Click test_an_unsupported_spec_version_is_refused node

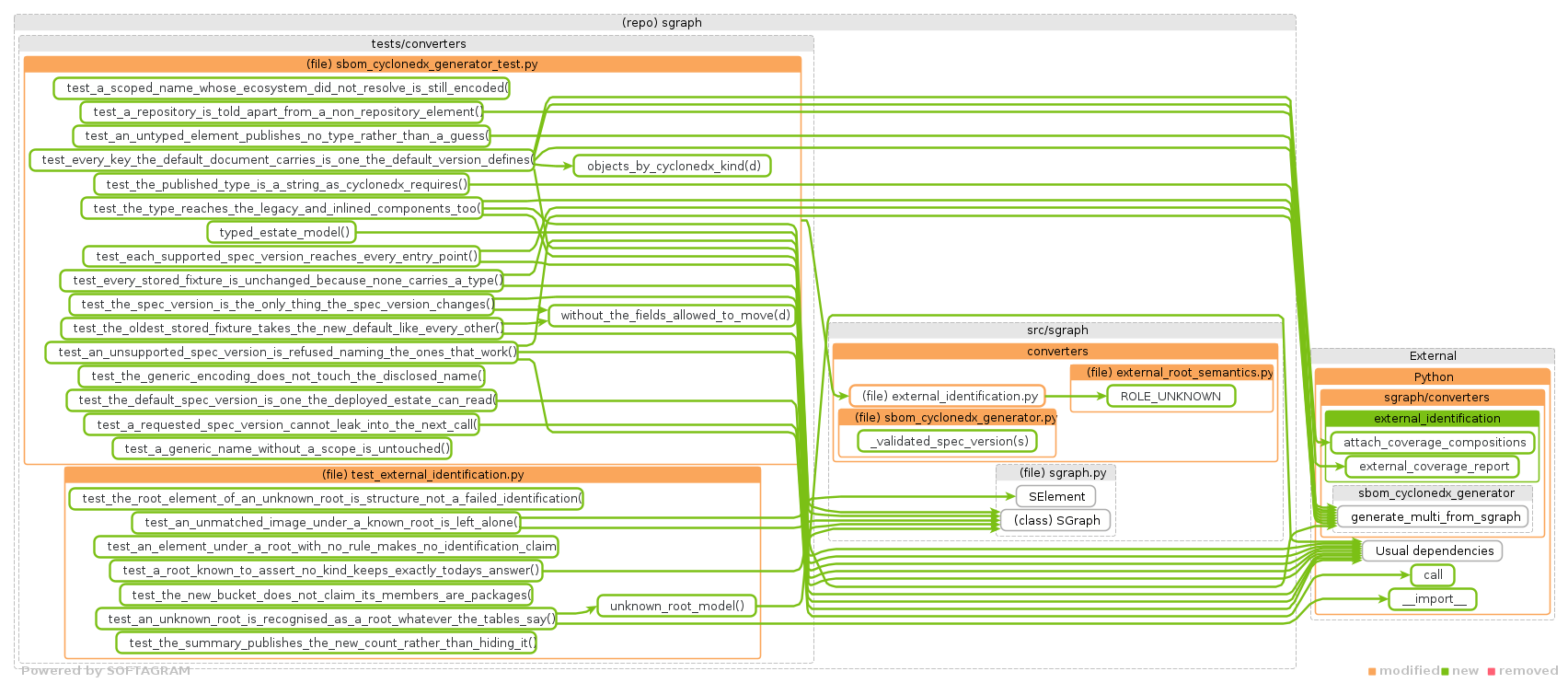pos(282,352)
